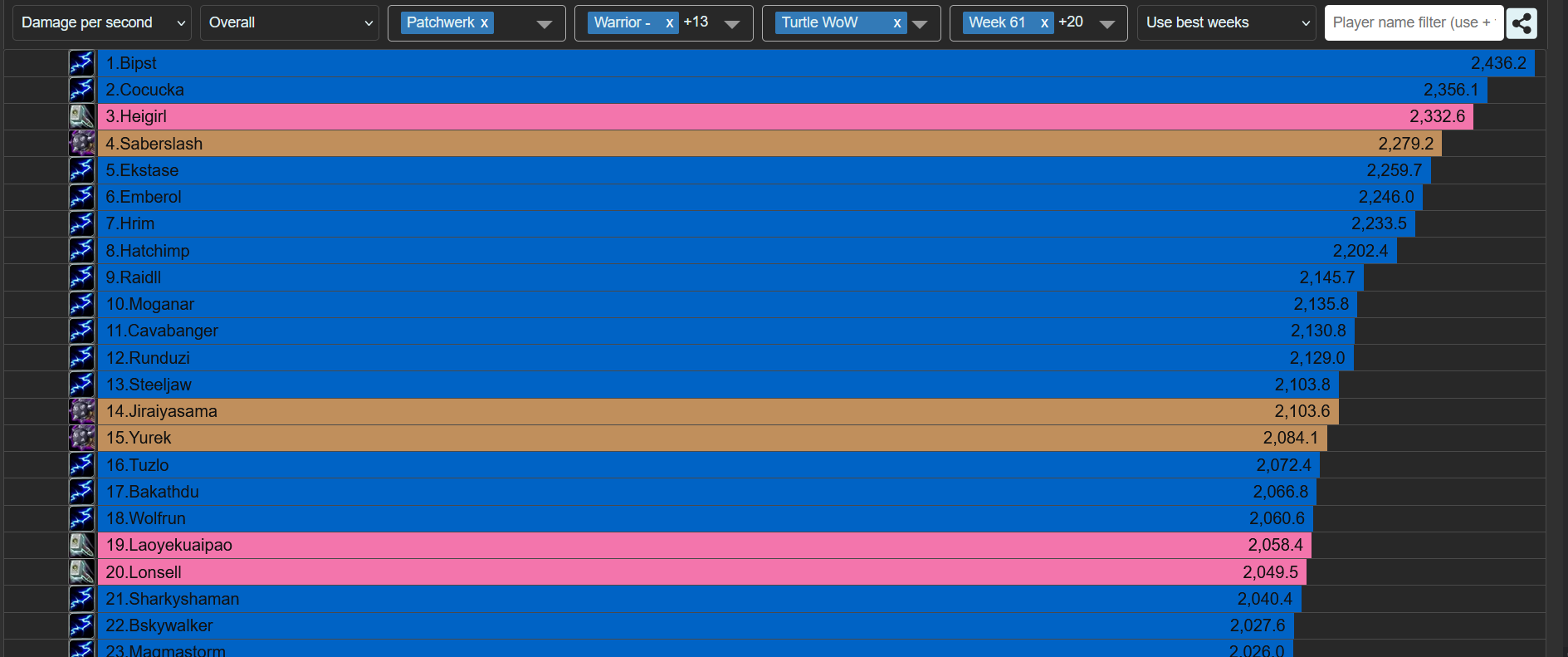Click the 2,049.5 DPS value
Screen dimensions: 1568x657
click(1270, 572)
